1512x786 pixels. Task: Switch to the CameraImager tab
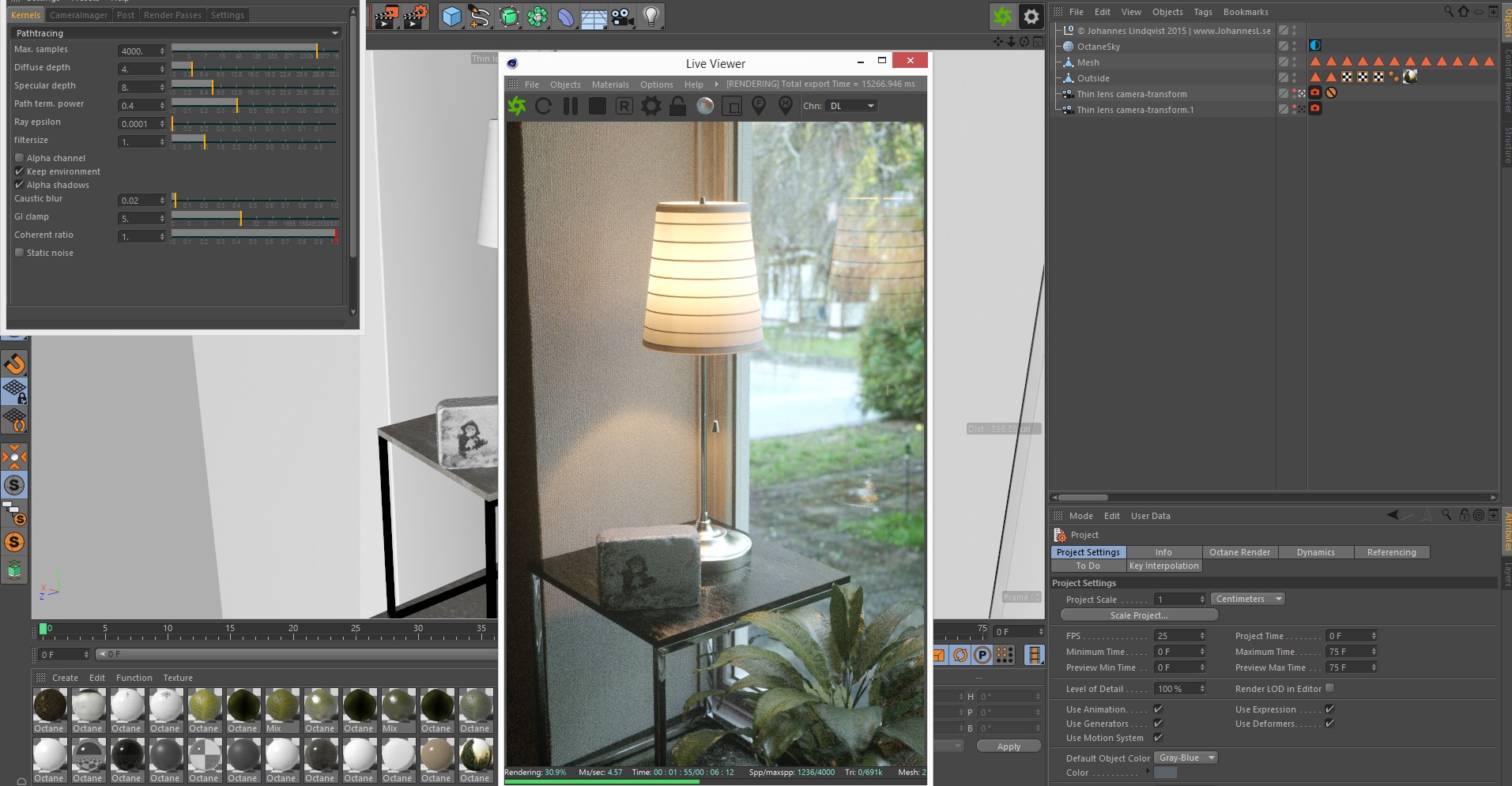tap(79, 15)
